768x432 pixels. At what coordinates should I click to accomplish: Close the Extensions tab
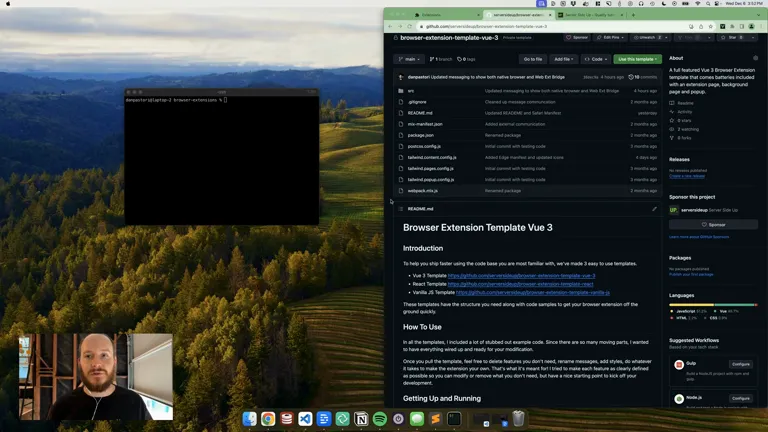click(478, 15)
